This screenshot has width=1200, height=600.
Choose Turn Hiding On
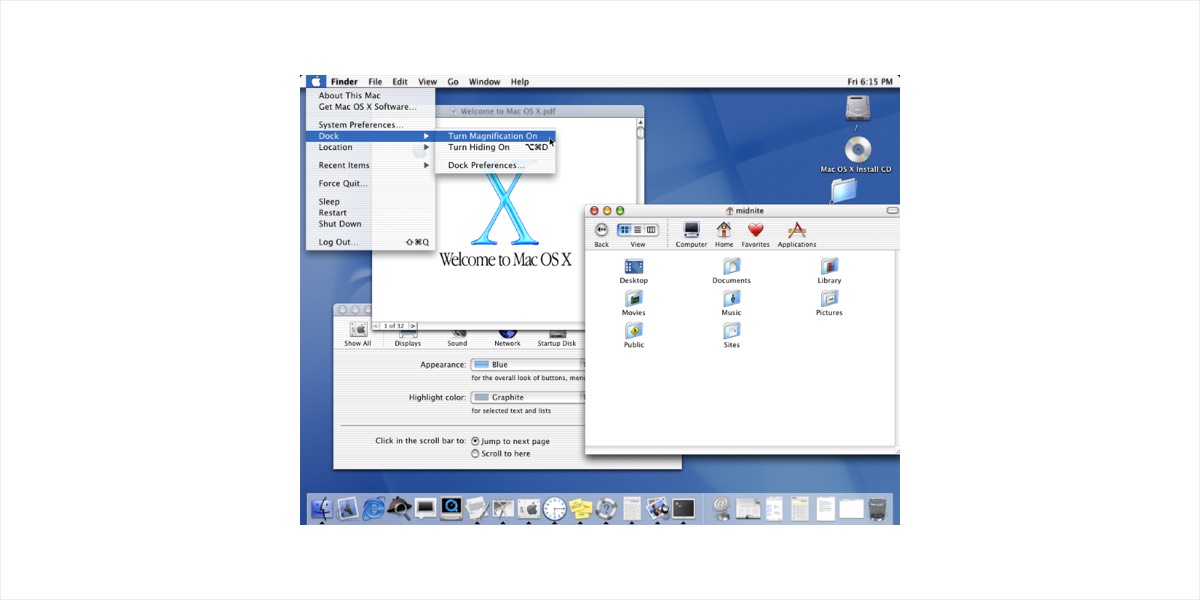pyautogui.click(x=495, y=147)
